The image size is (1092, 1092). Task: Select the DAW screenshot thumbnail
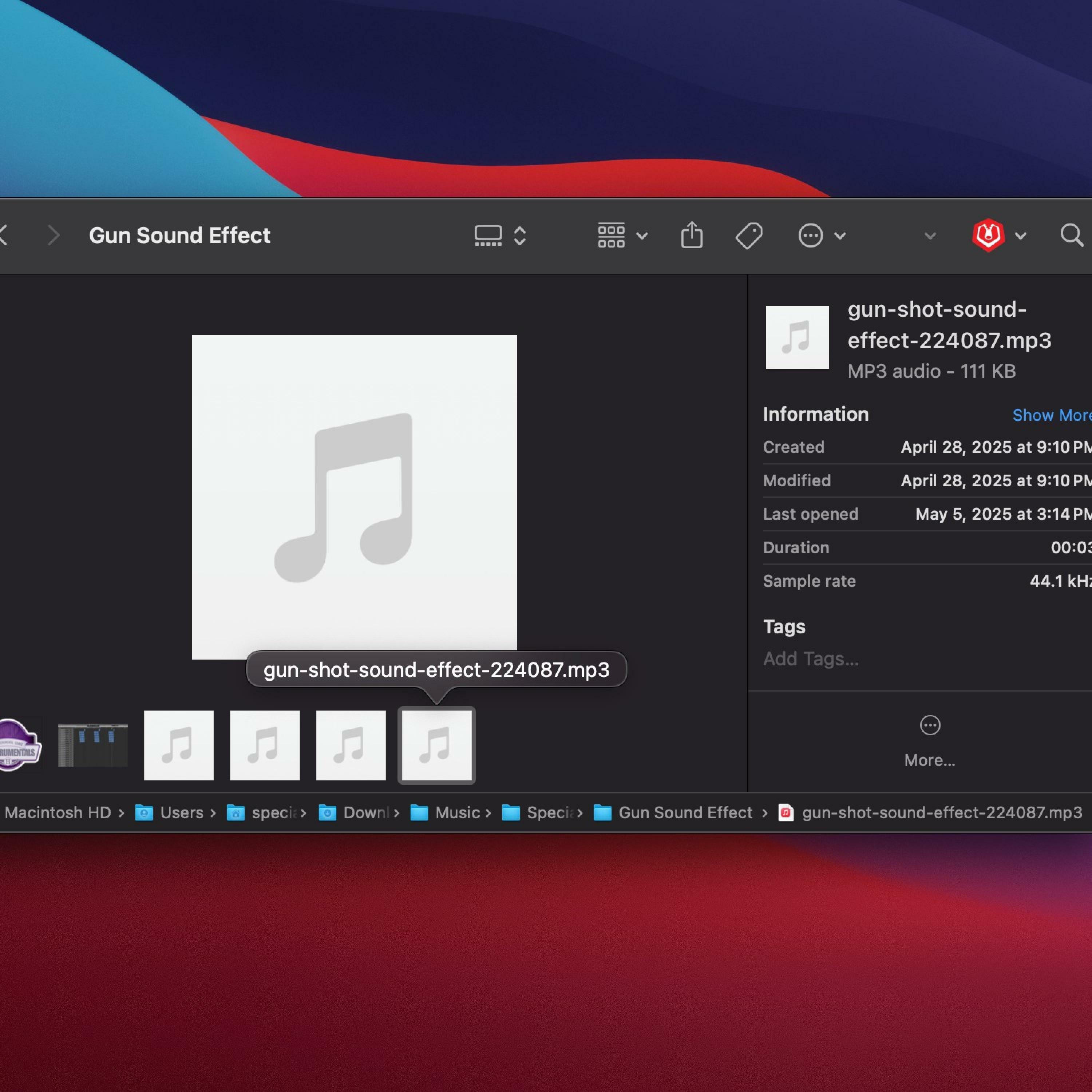pyautogui.click(x=93, y=745)
